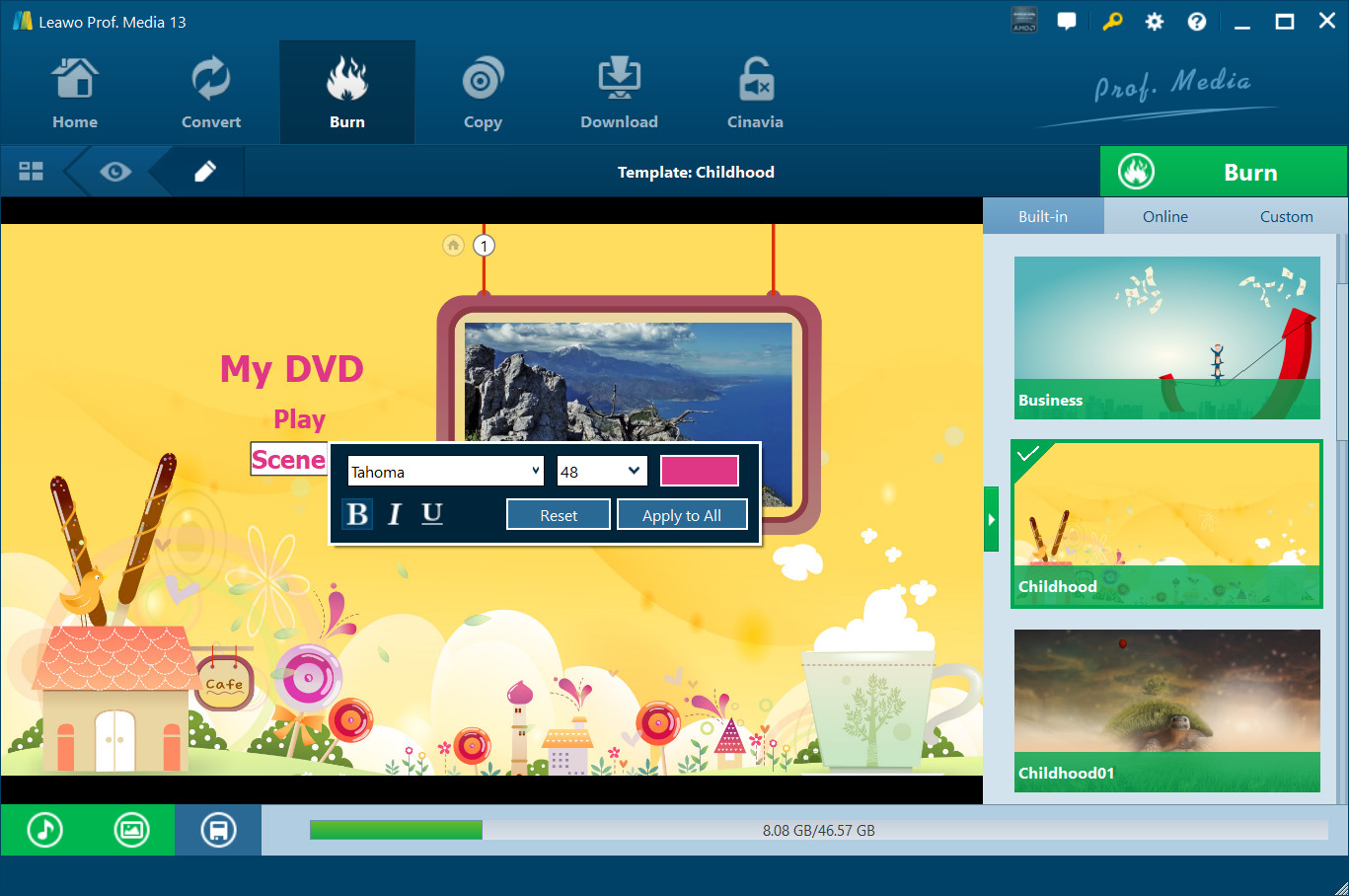
Task: Click the template layout grid icon
Action: pyautogui.click(x=31, y=170)
